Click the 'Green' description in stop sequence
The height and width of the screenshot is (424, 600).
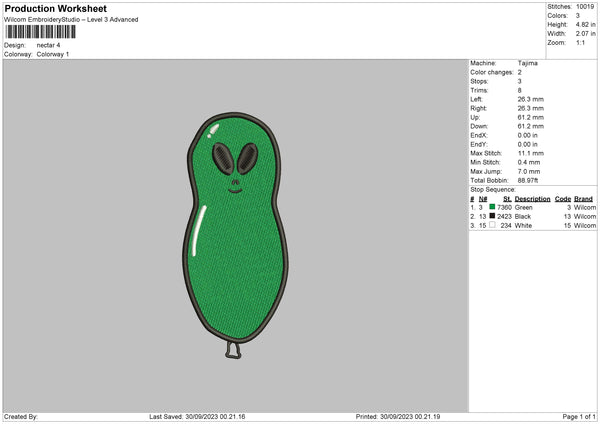[x=523, y=207]
